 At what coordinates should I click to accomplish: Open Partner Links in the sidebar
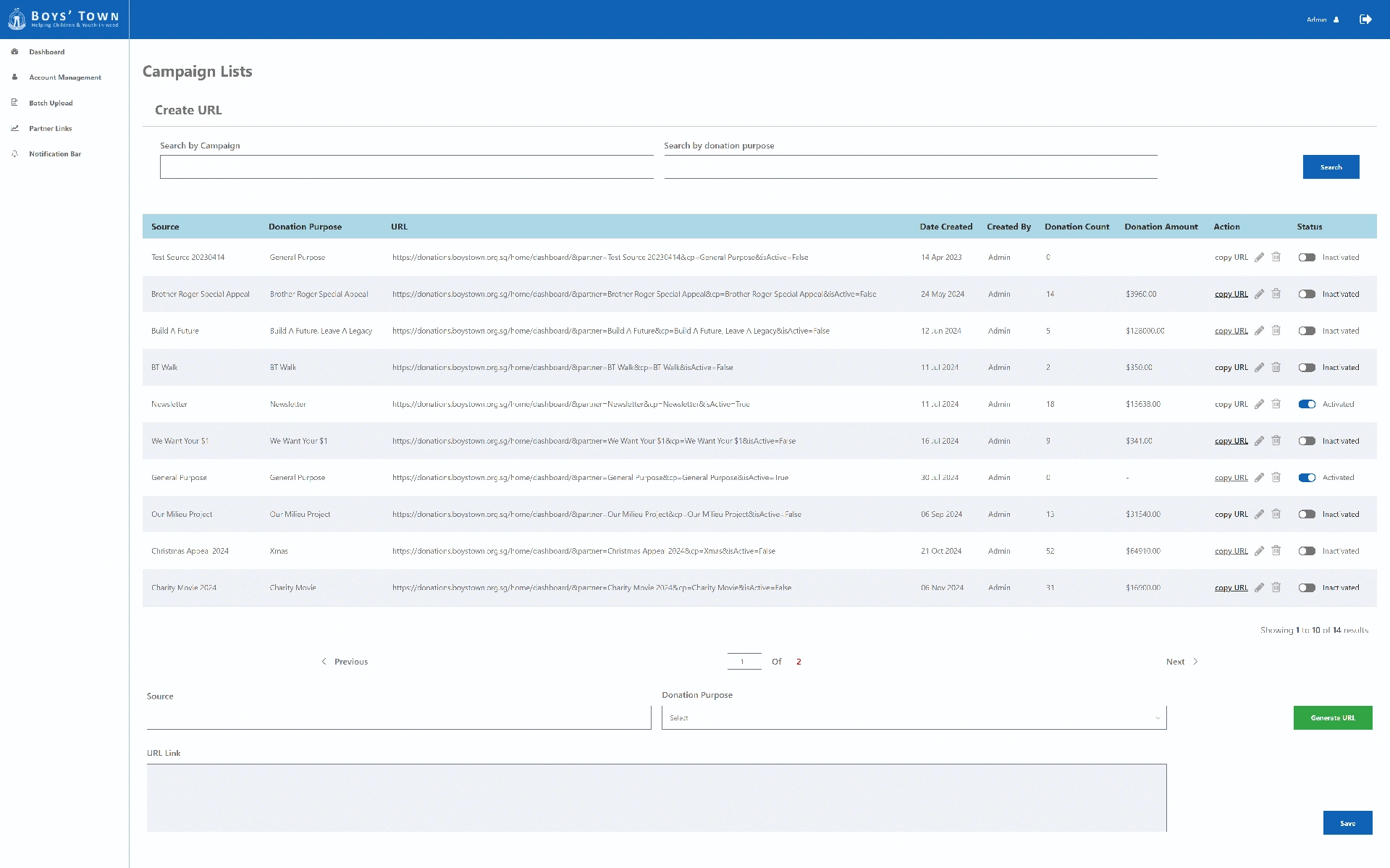click(51, 128)
